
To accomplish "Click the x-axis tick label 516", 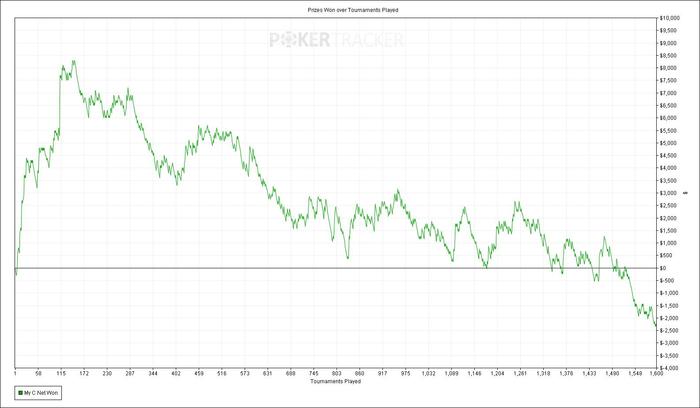I will [x=222, y=373].
